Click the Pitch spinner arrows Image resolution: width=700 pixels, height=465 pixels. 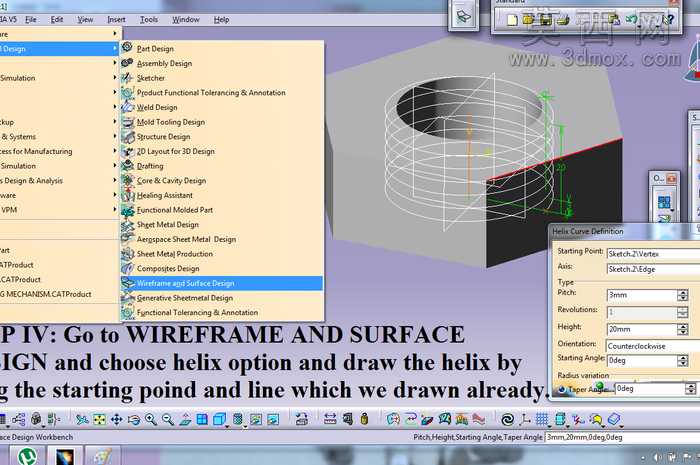click(682, 295)
